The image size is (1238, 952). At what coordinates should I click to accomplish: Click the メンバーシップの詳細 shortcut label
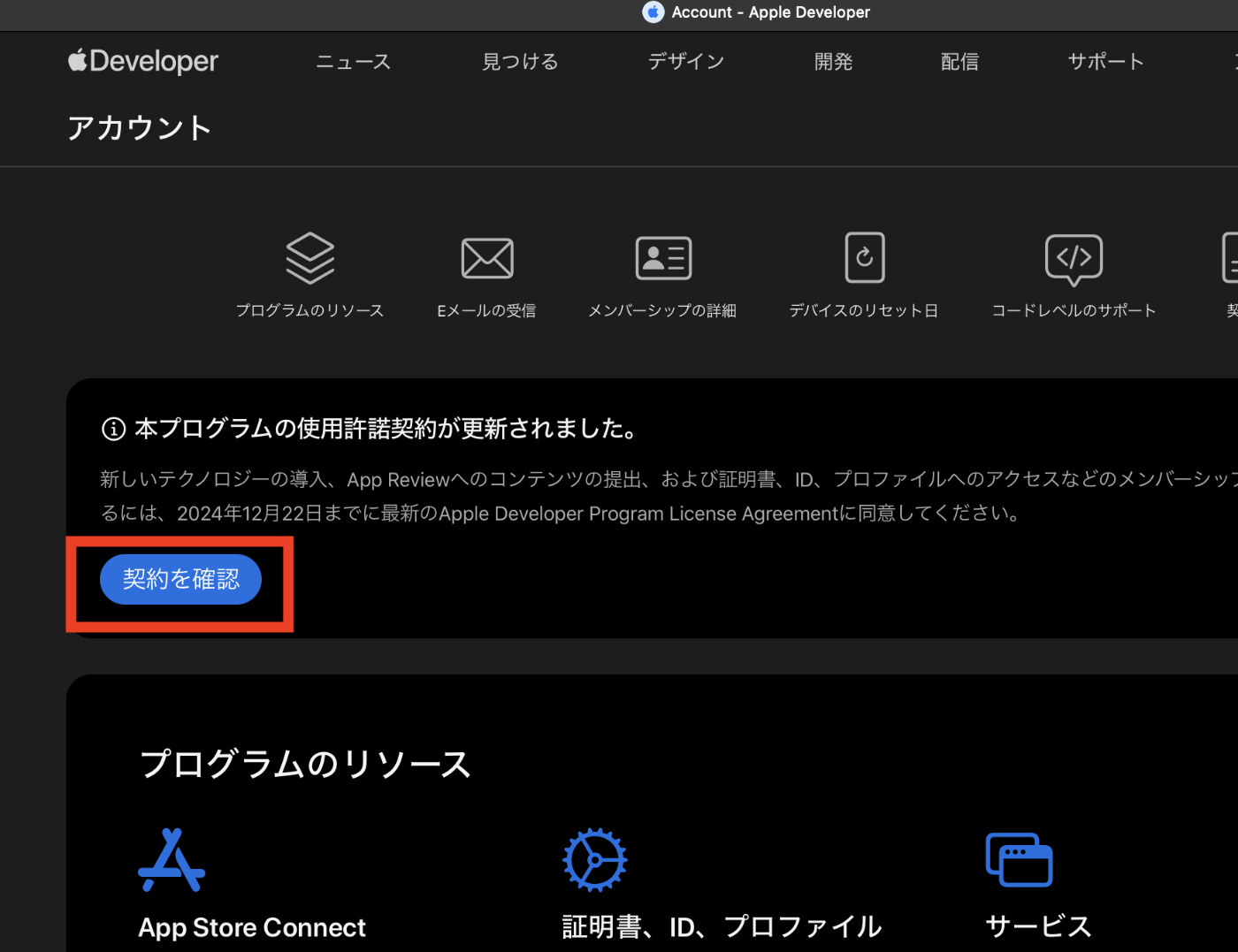pos(662,311)
